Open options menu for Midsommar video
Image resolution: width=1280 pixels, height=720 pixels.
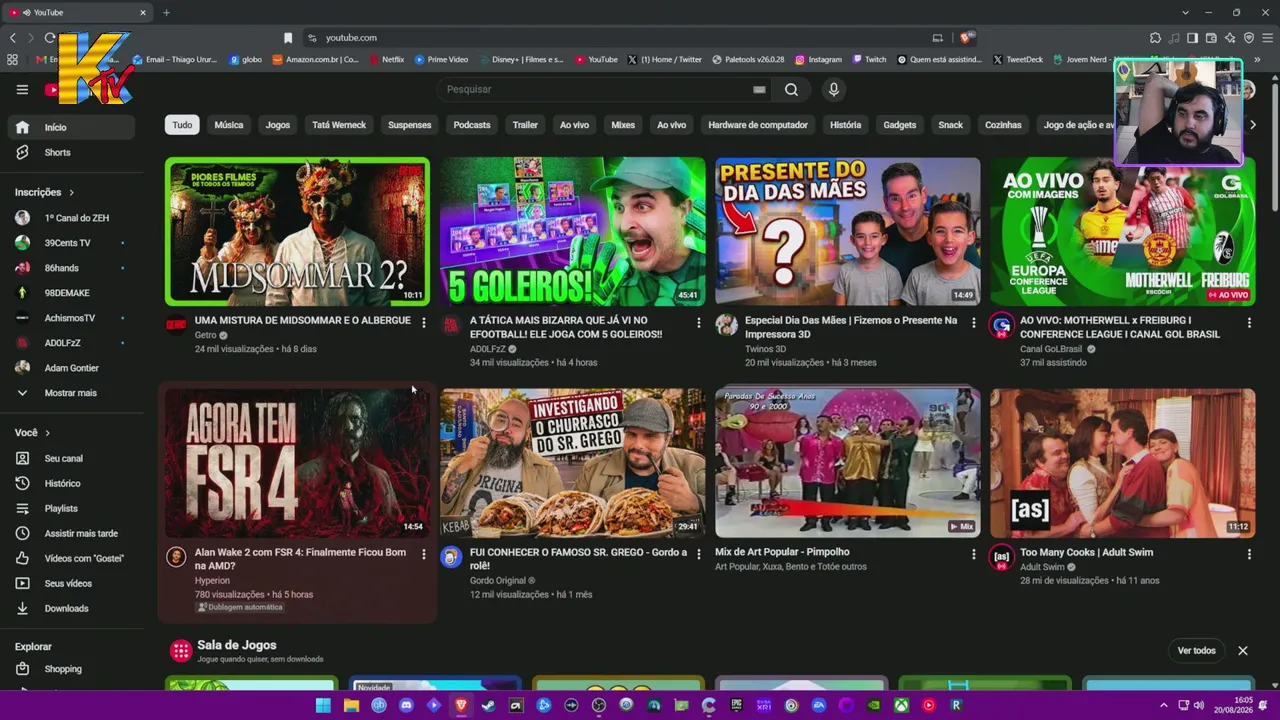click(423, 323)
